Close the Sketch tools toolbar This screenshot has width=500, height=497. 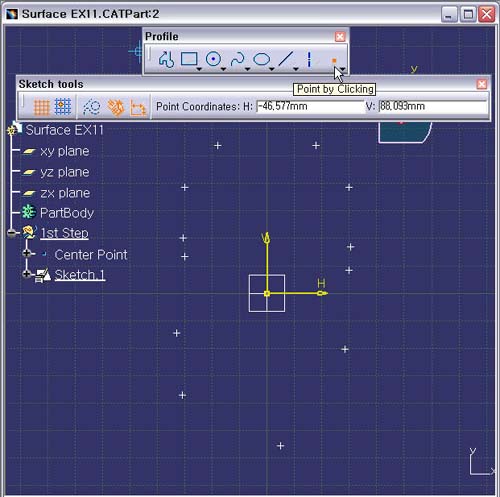coord(481,84)
